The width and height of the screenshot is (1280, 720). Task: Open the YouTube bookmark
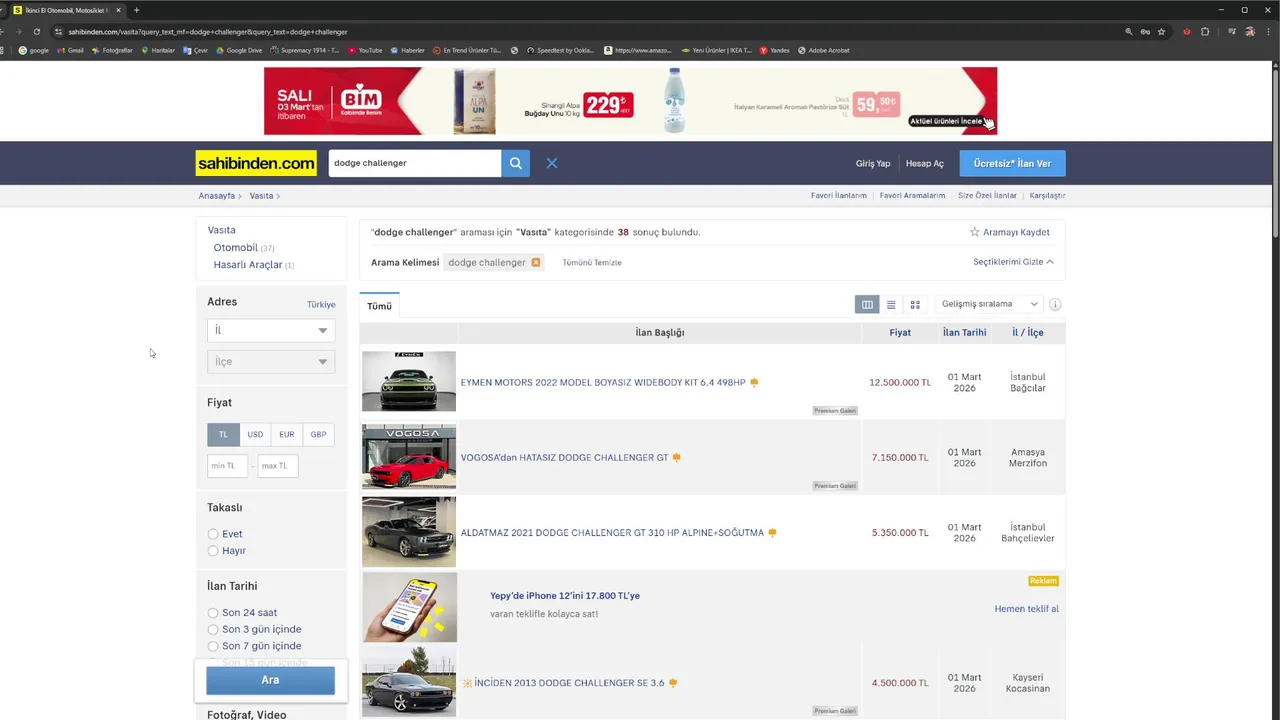(365, 50)
